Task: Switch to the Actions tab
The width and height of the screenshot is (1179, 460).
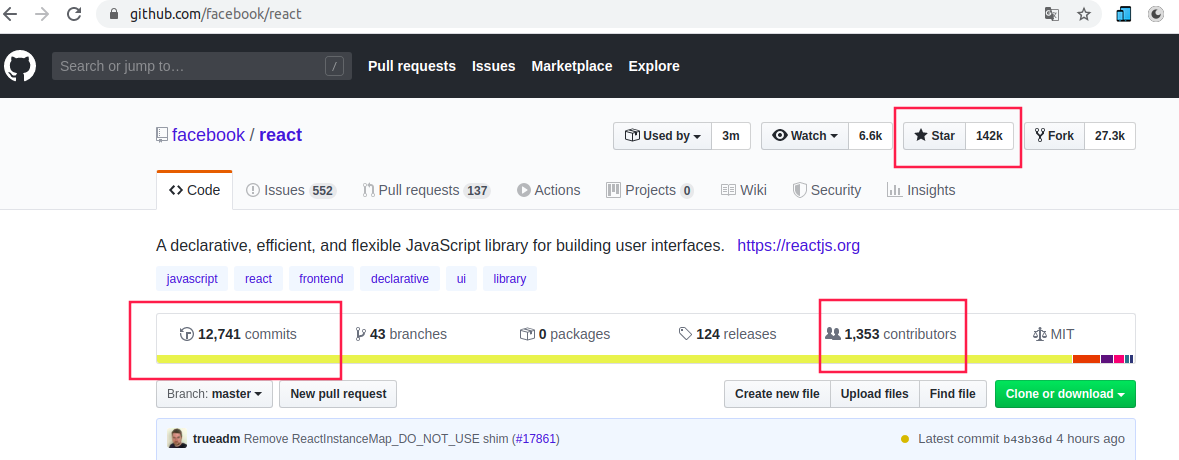Action: [549, 190]
